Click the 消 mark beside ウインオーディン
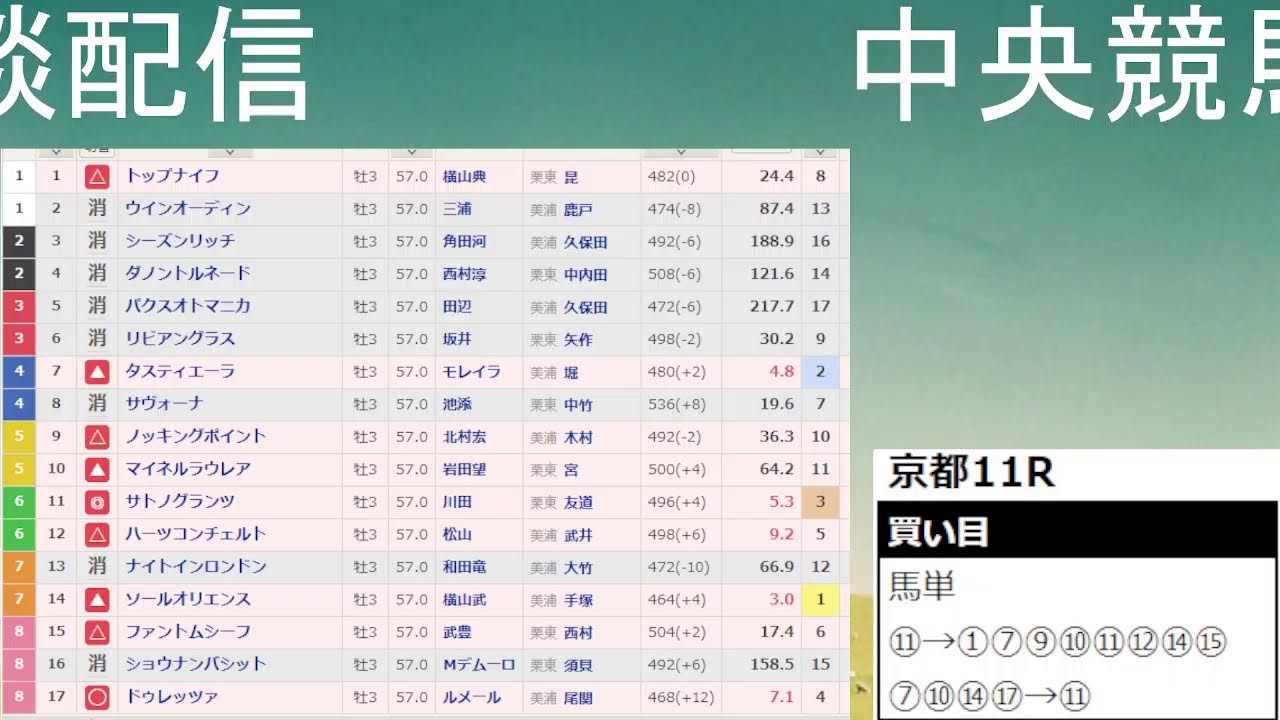1280x720 pixels. pyautogui.click(x=96, y=208)
